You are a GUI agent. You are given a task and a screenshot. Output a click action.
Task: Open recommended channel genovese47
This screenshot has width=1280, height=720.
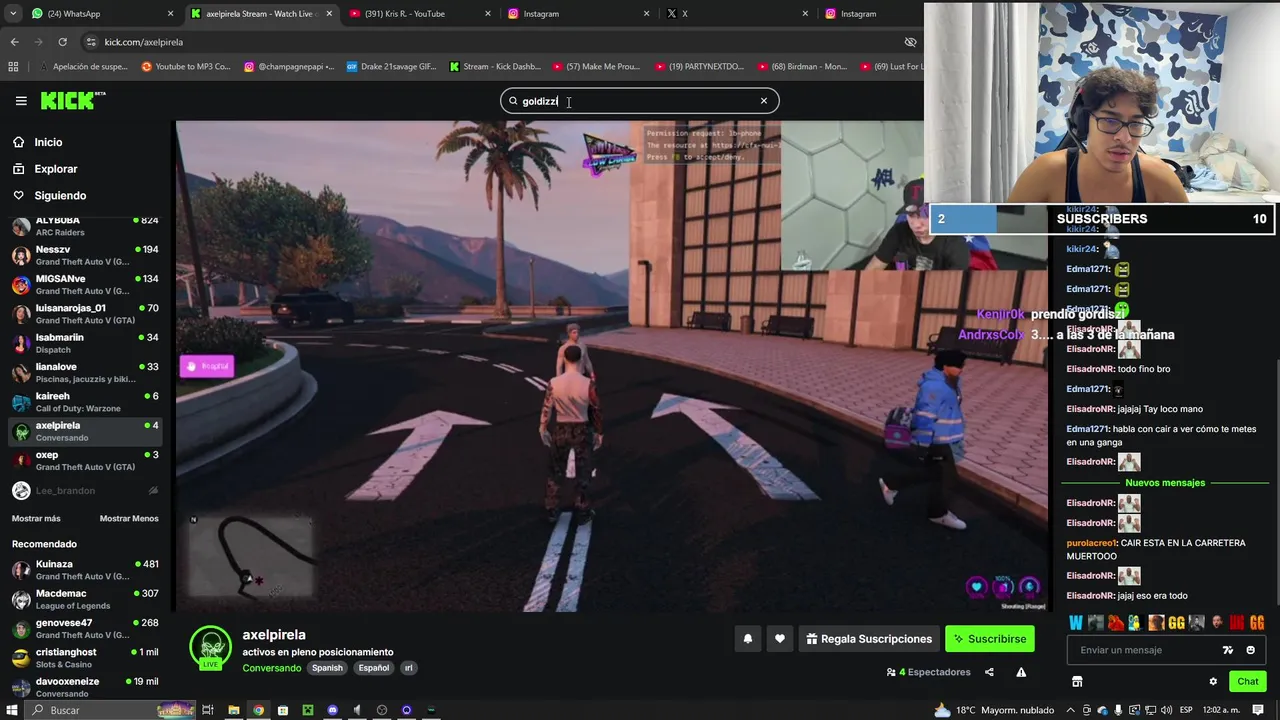point(85,628)
